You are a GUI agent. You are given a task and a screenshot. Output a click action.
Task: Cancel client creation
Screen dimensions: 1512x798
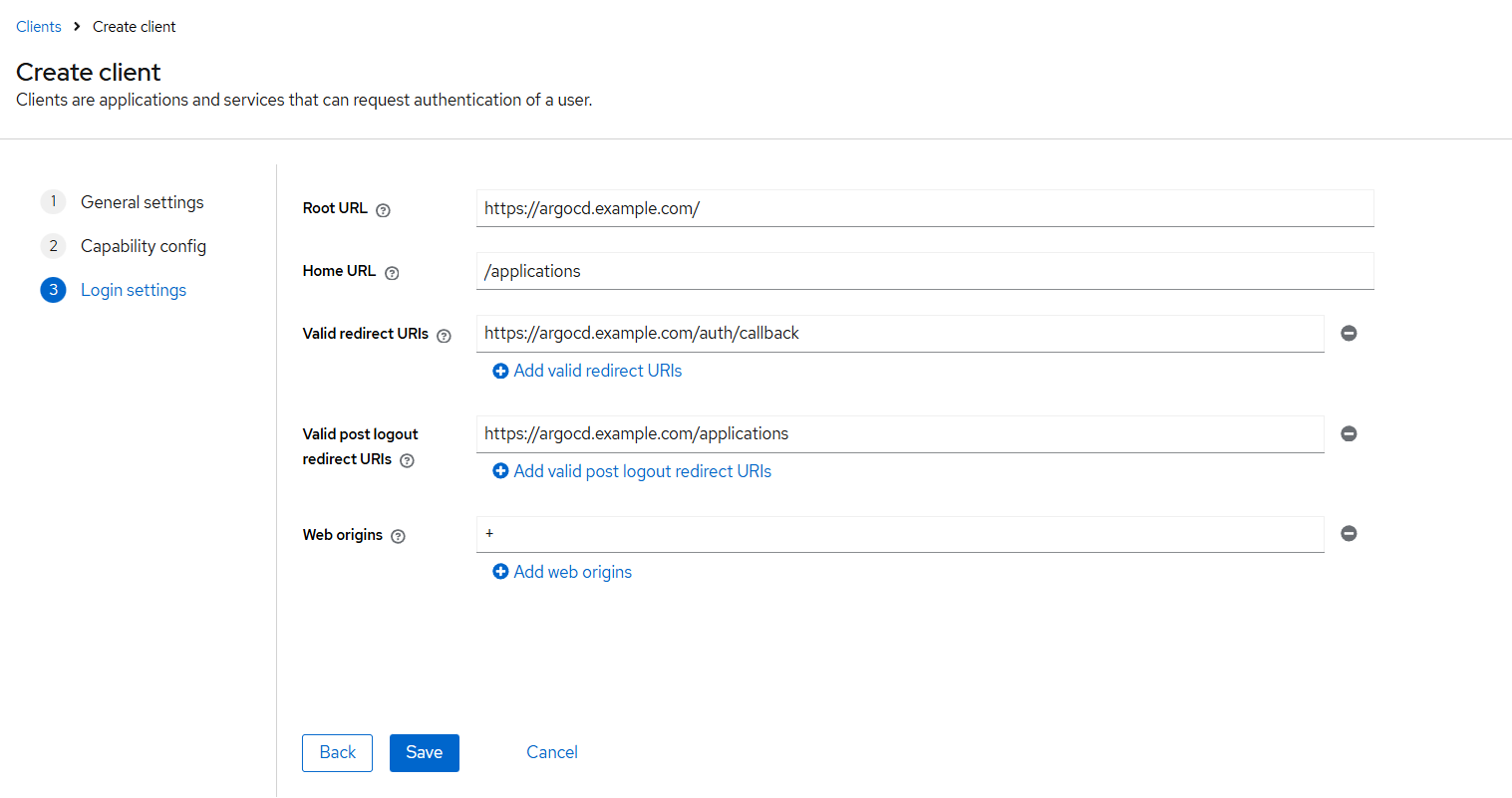point(552,753)
